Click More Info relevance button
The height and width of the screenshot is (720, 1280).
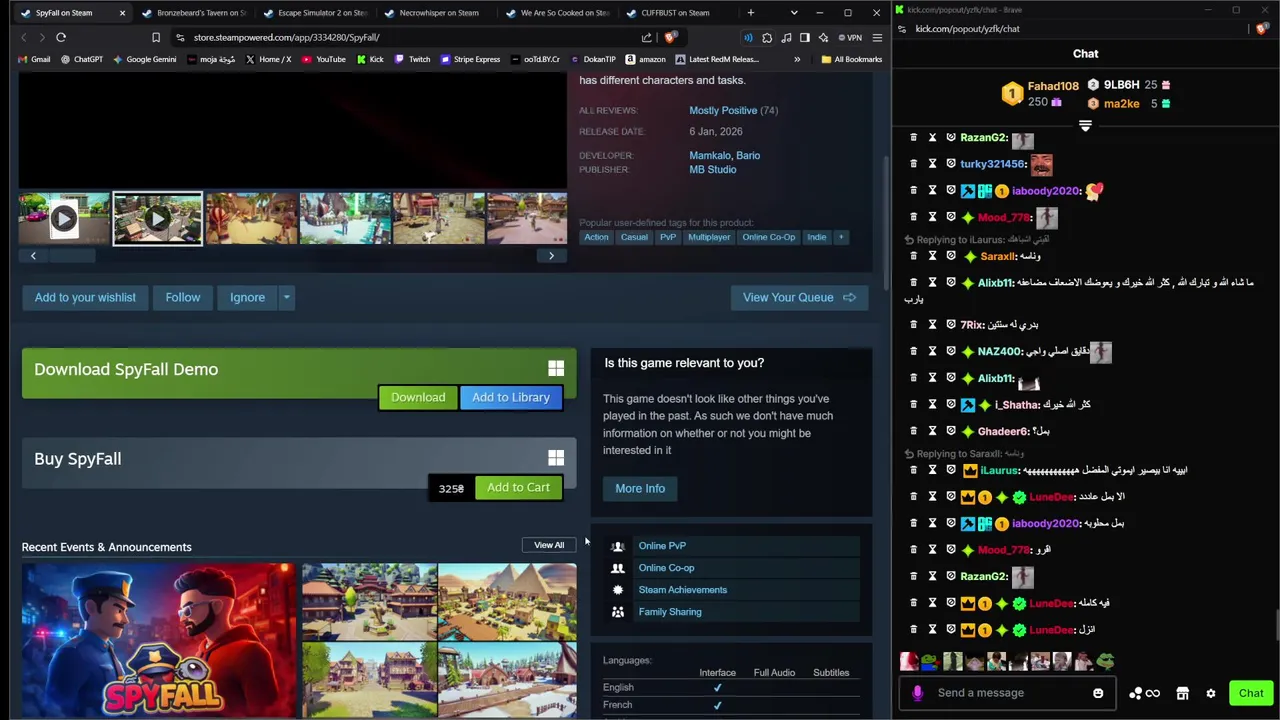(x=640, y=488)
